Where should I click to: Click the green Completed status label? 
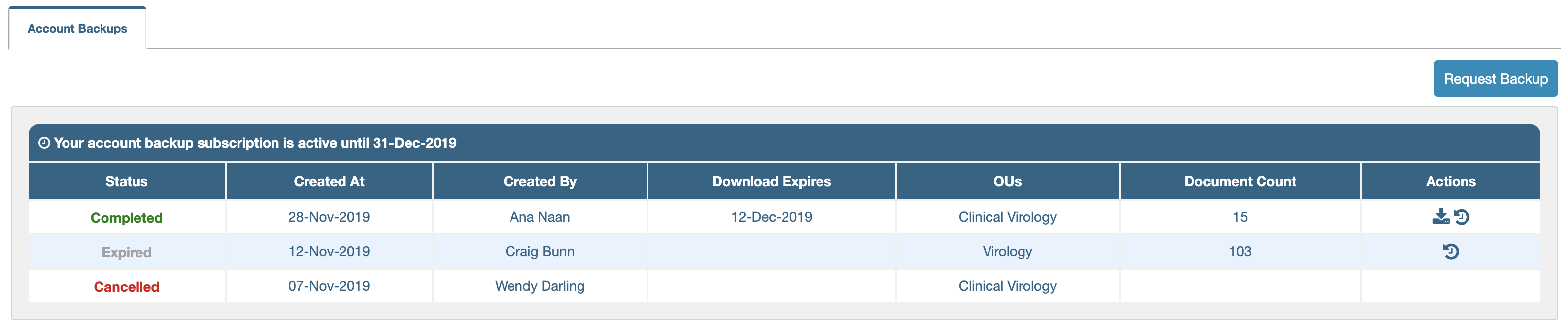click(126, 218)
